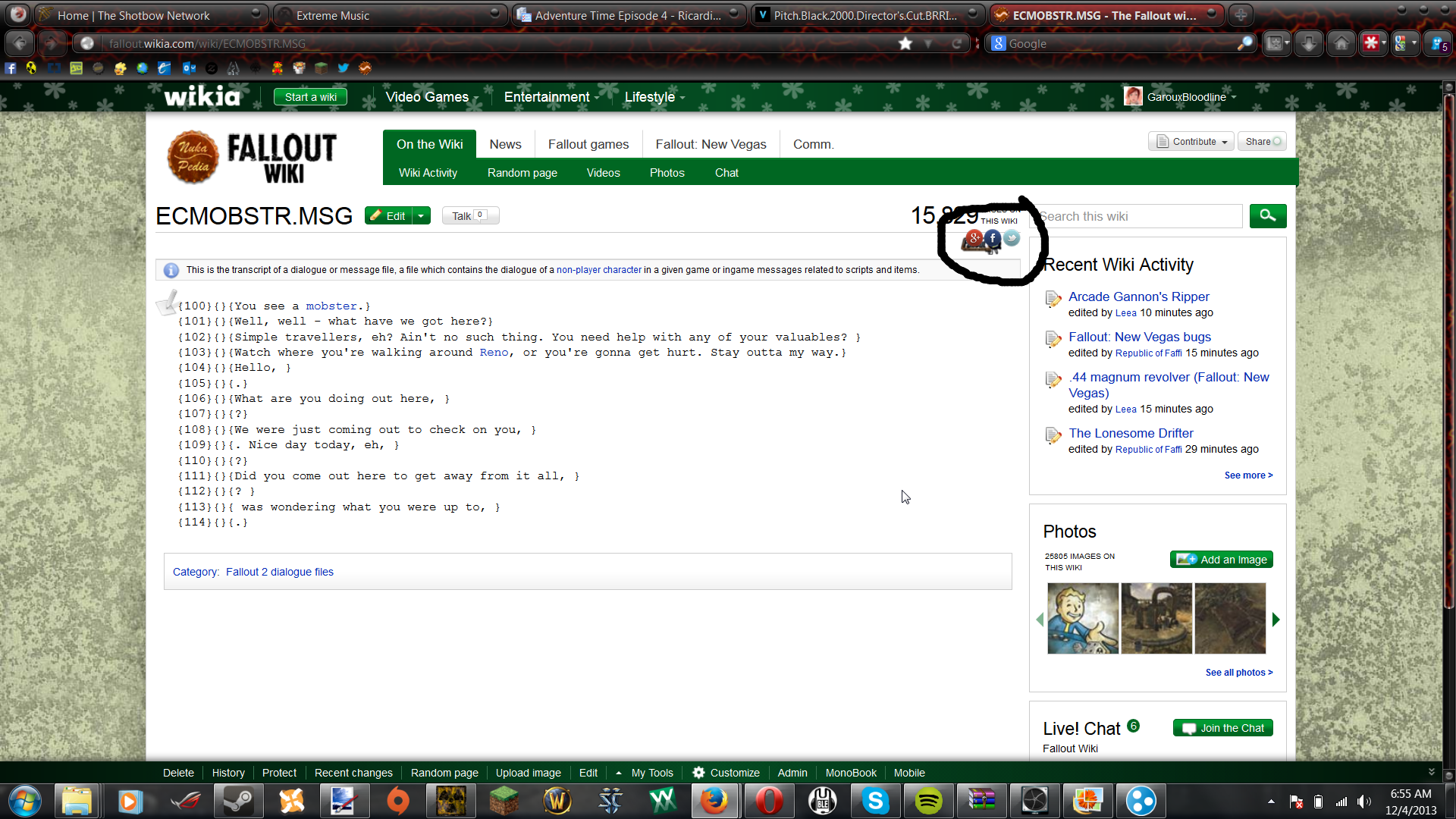The width and height of the screenshot is (1456, 819).
Task: Click the Windows Start button
Action: (24, 801)
